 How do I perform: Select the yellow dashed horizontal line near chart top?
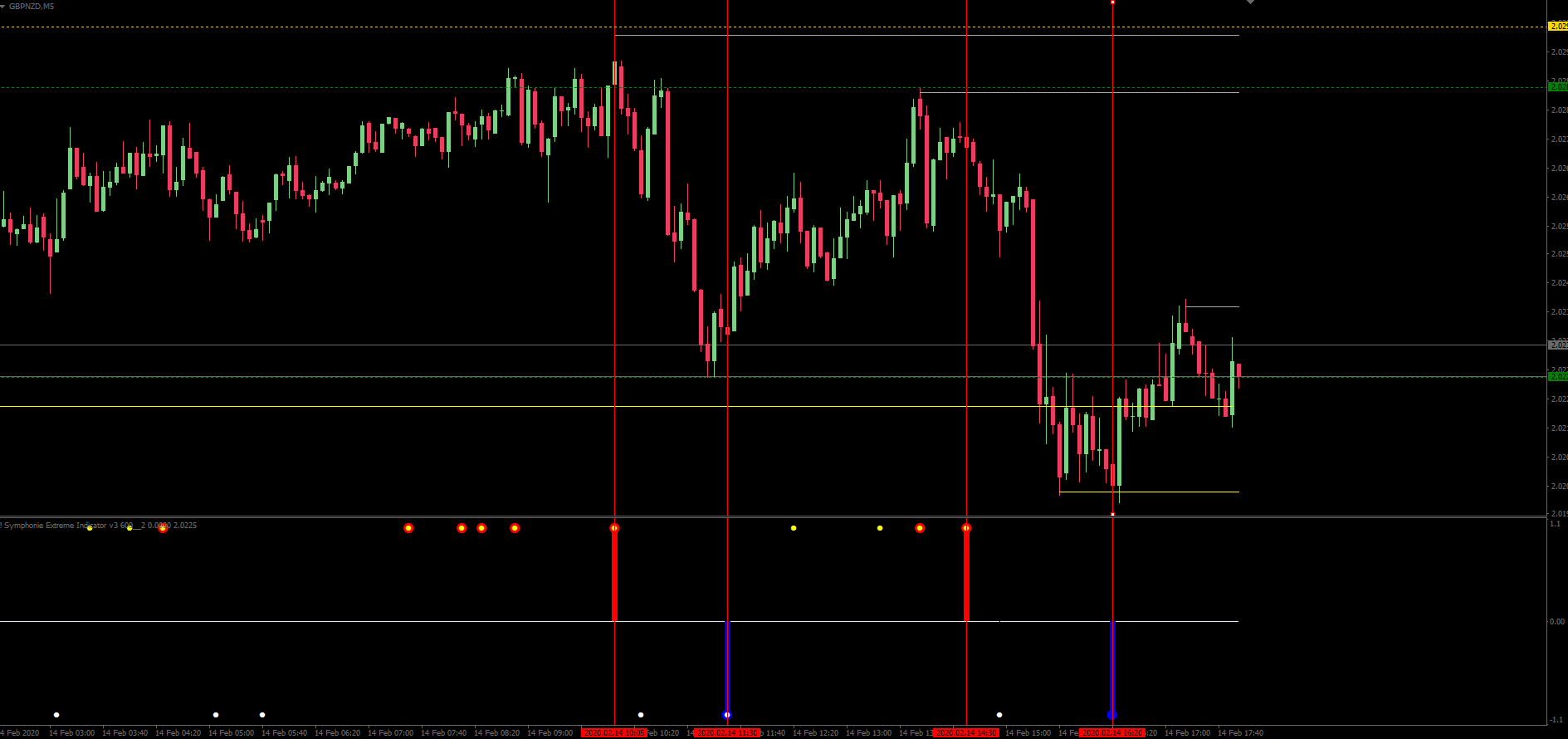tap(773, 27)
